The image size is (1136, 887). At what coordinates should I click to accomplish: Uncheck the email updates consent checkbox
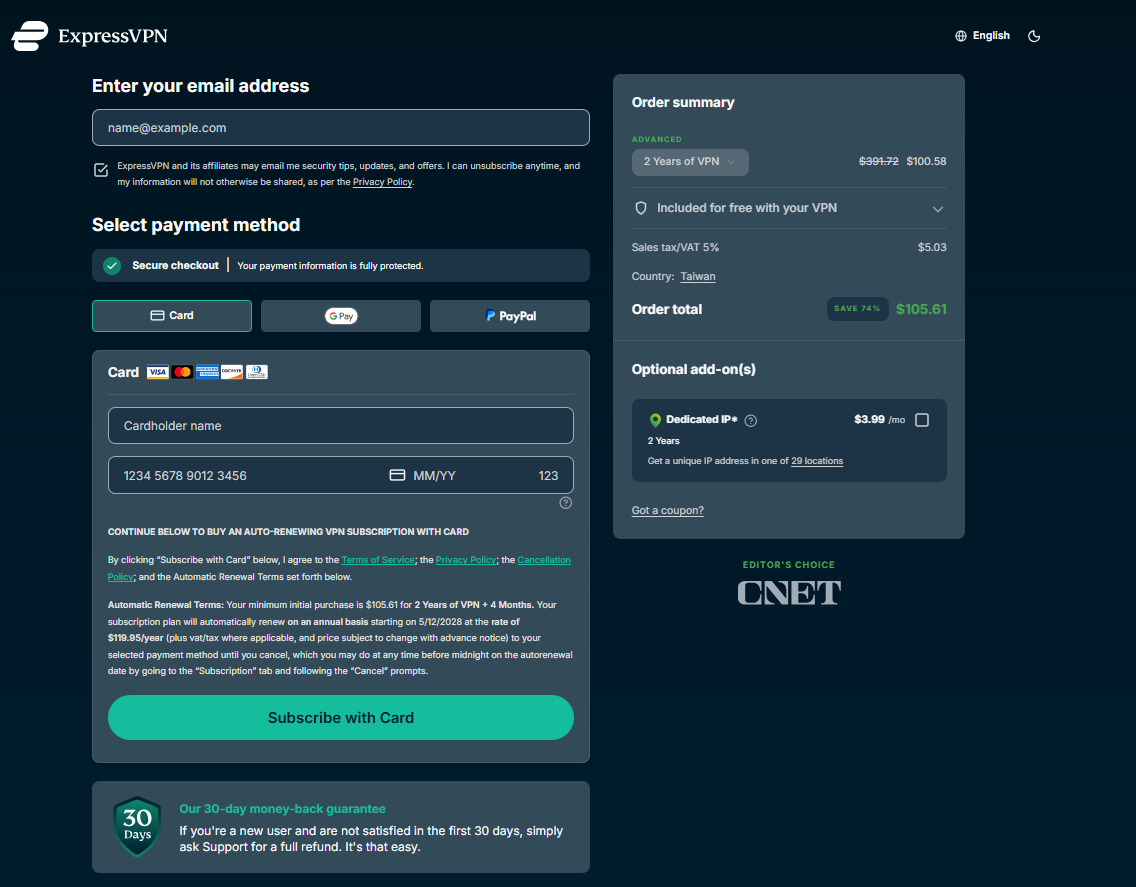click(101, 170)
